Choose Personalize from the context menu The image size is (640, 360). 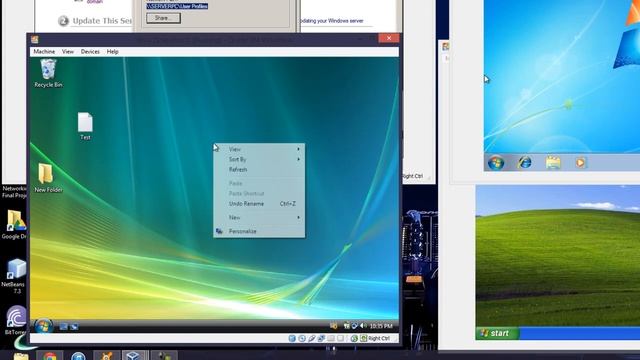point(259,231)
